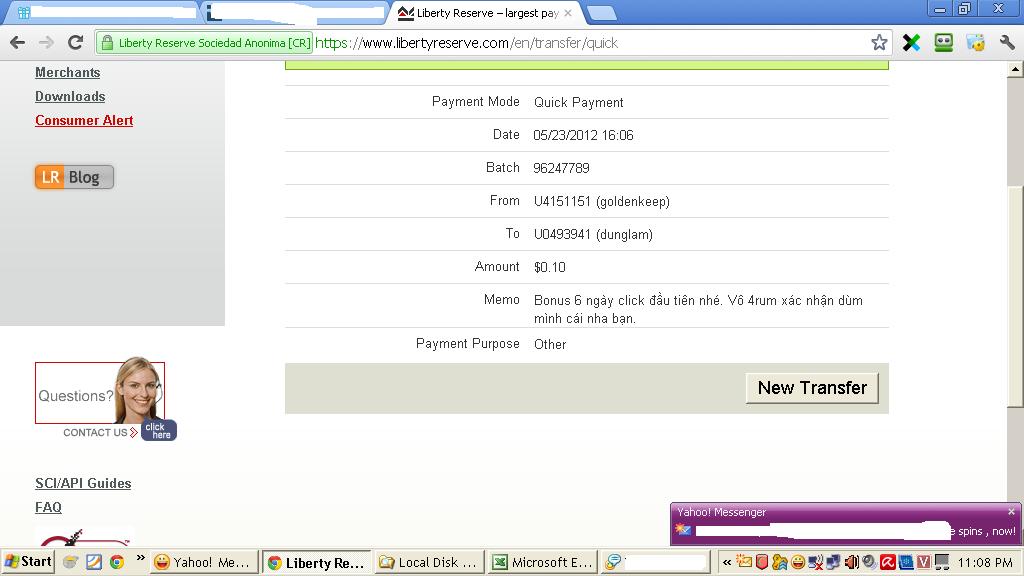Click inside the libertyreserve.com address bar

click(x=588, y=43)
